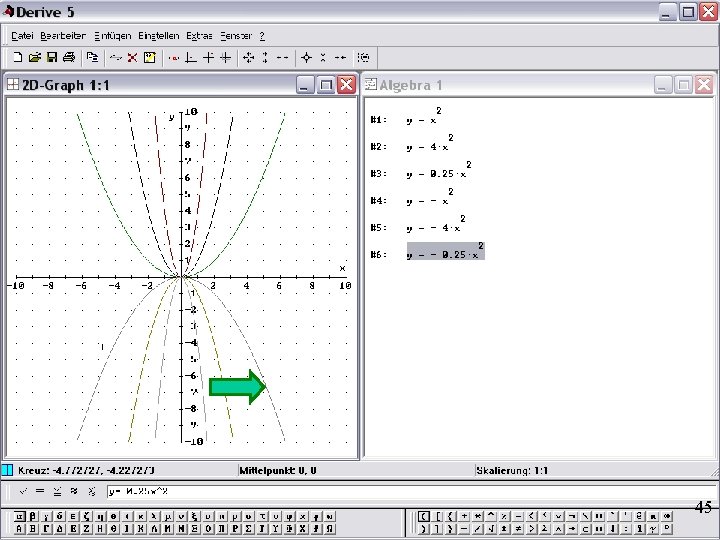The image size is (720, 540).
Task: Insert the lowercase mu symbol
Action: click(x=168, y=516)
